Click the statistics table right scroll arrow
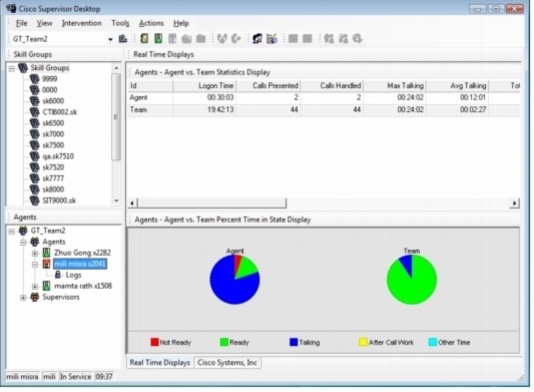The width and height of the screenshot is (534, 392). click(514, 203)
